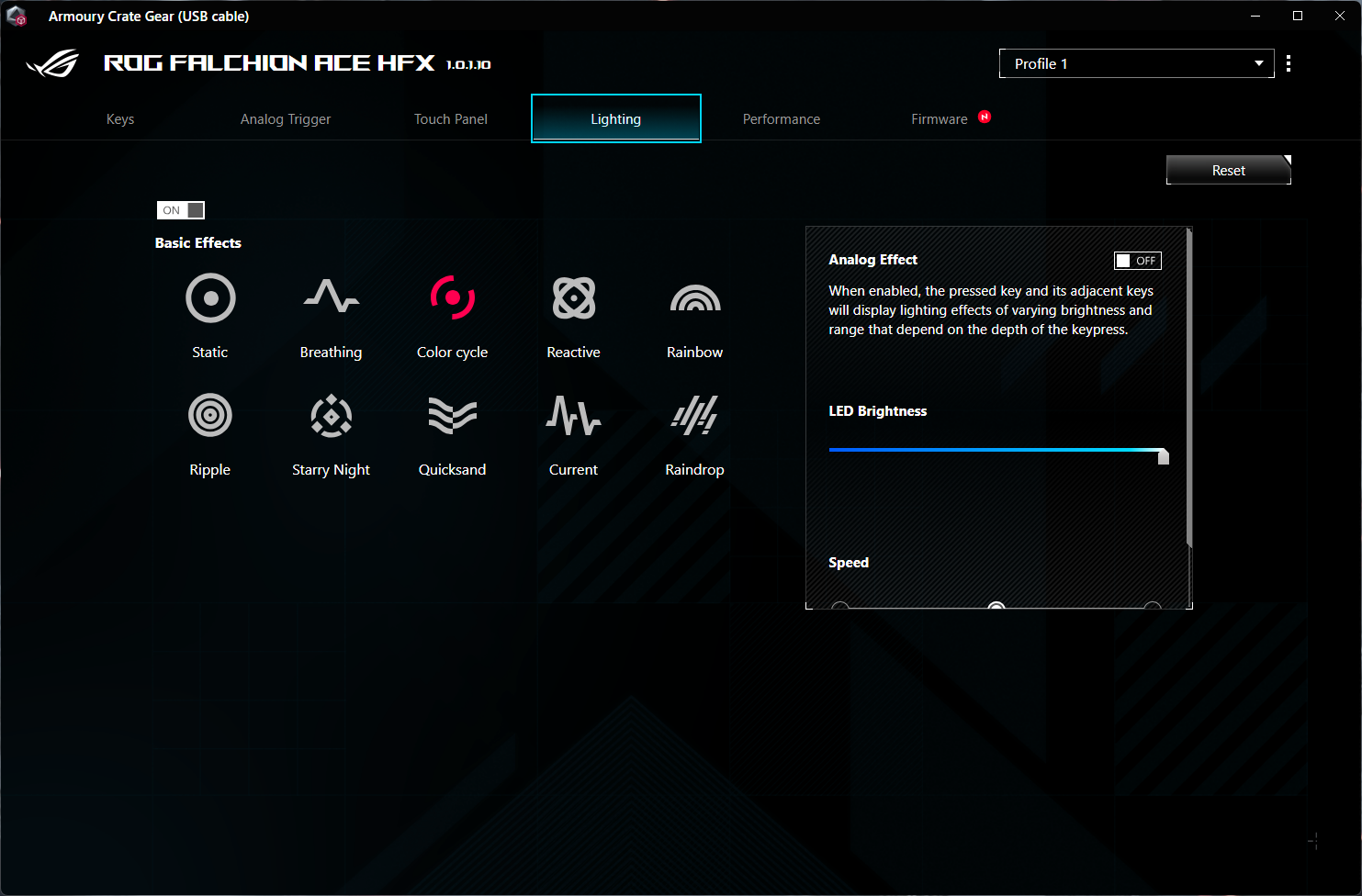This screenshot has width=1362, height=896.
Task: Click the Armoury Crate title bar icon
Action: pos(17,16)
